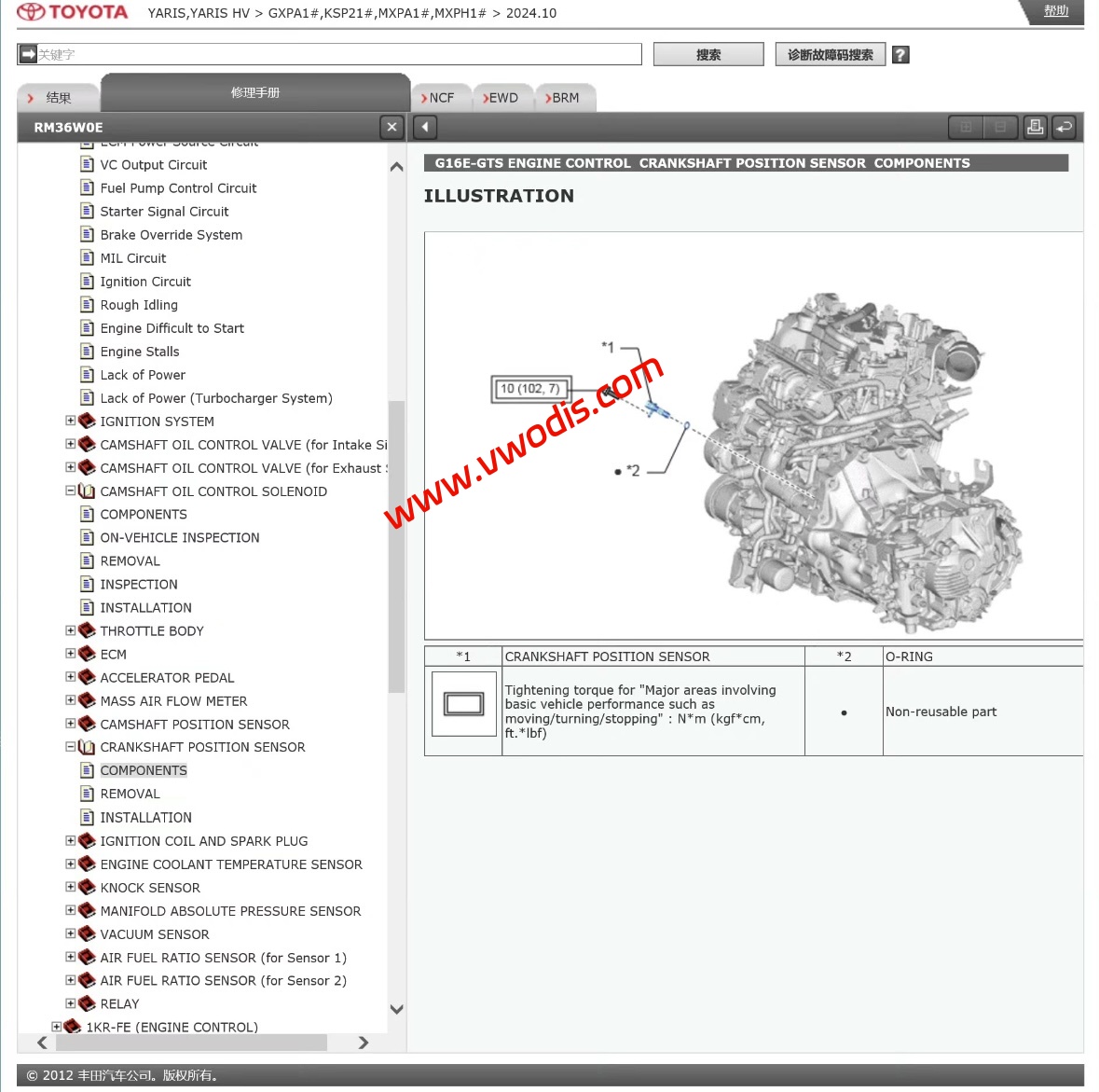Collapse the CAMSHAFT OIL CONTROL SOLENOID node
This screenshot has height=1092, width=1099.
pyautogui.click(x=71, y=491)
